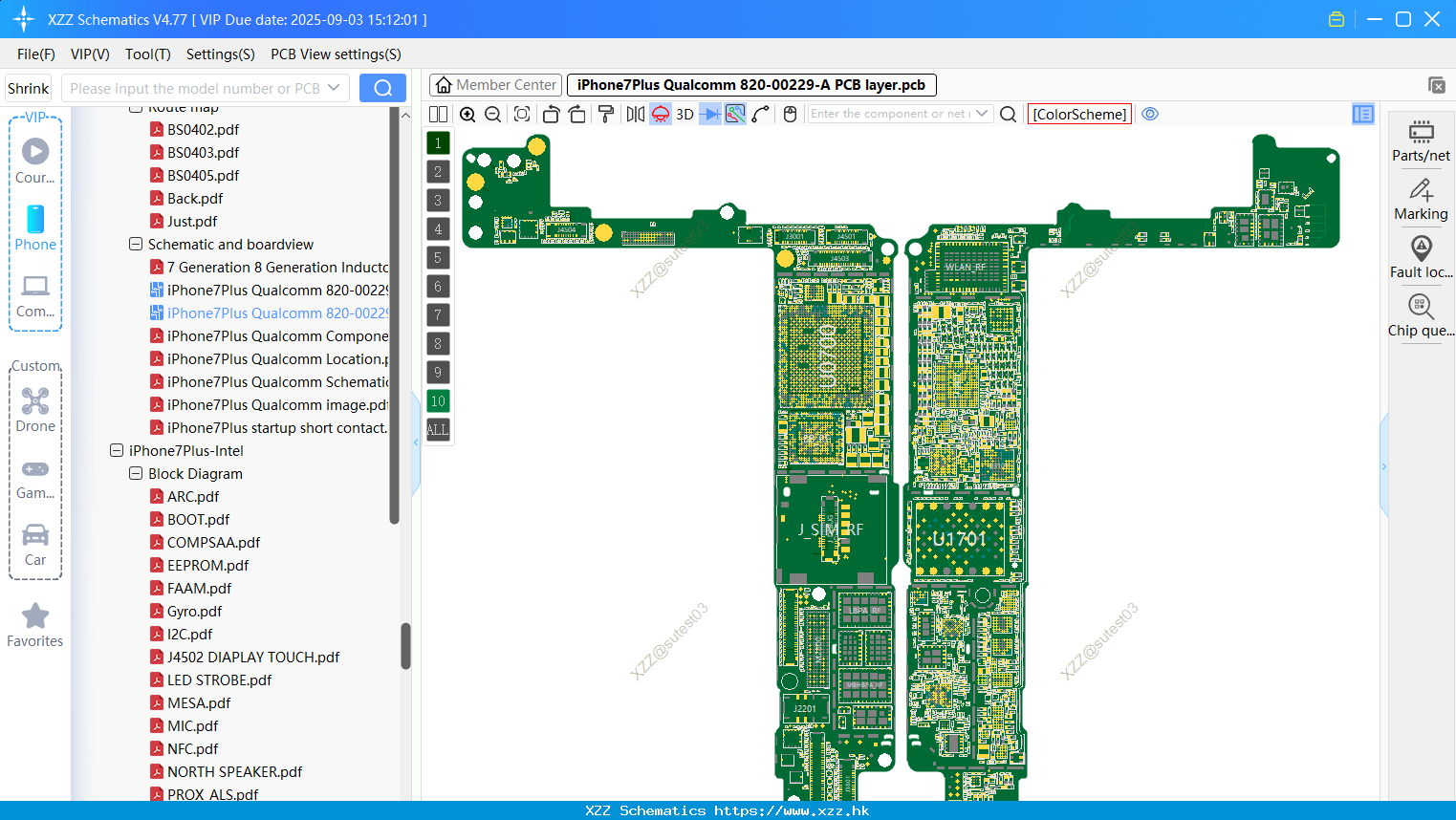Click the component search magnifier
The image size is (1456, 820).
tap(1008, 114)
